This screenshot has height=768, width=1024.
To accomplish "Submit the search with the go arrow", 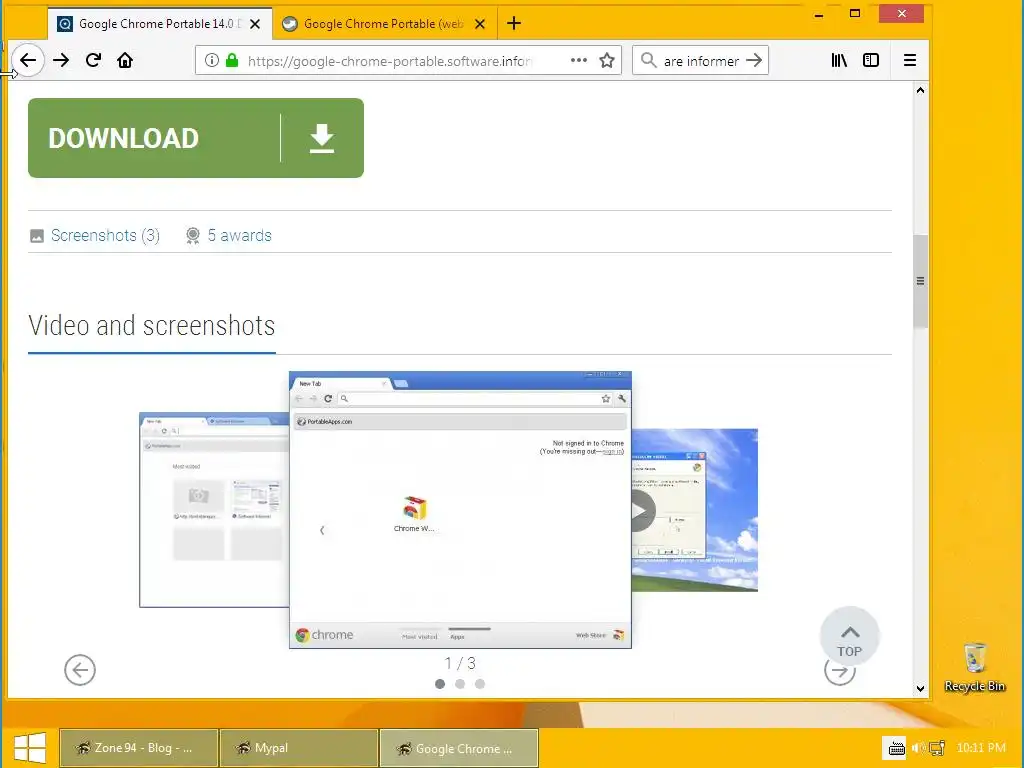I will tap(754, 60).
